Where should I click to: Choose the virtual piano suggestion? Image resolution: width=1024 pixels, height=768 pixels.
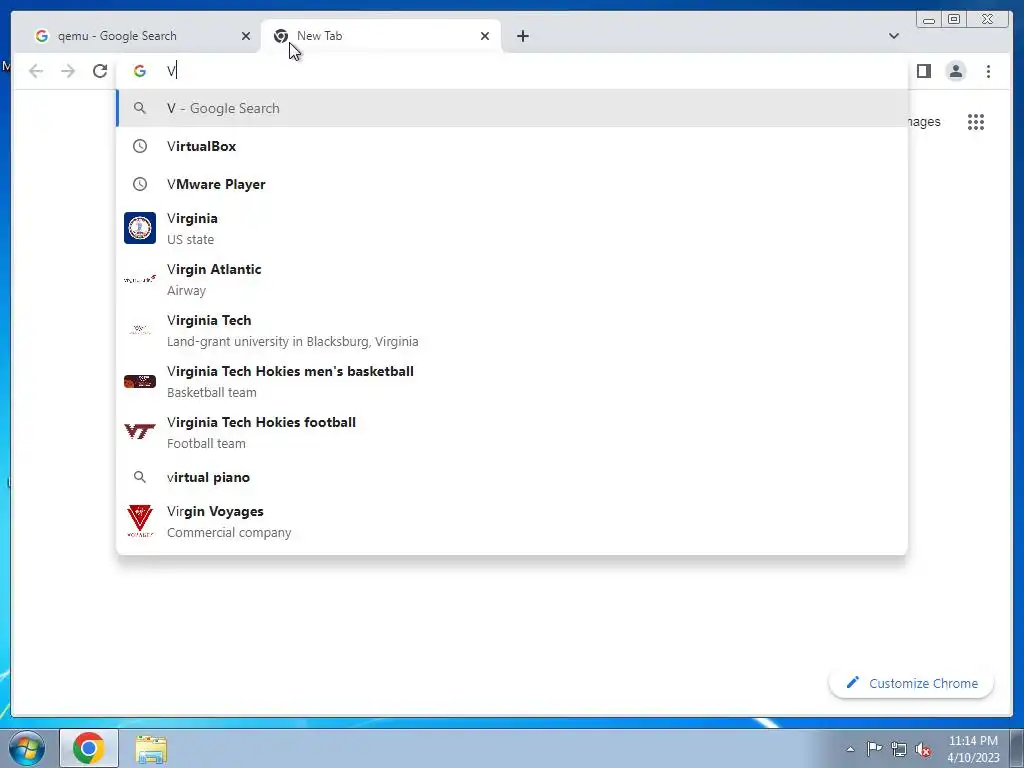(x=512, y=477)
